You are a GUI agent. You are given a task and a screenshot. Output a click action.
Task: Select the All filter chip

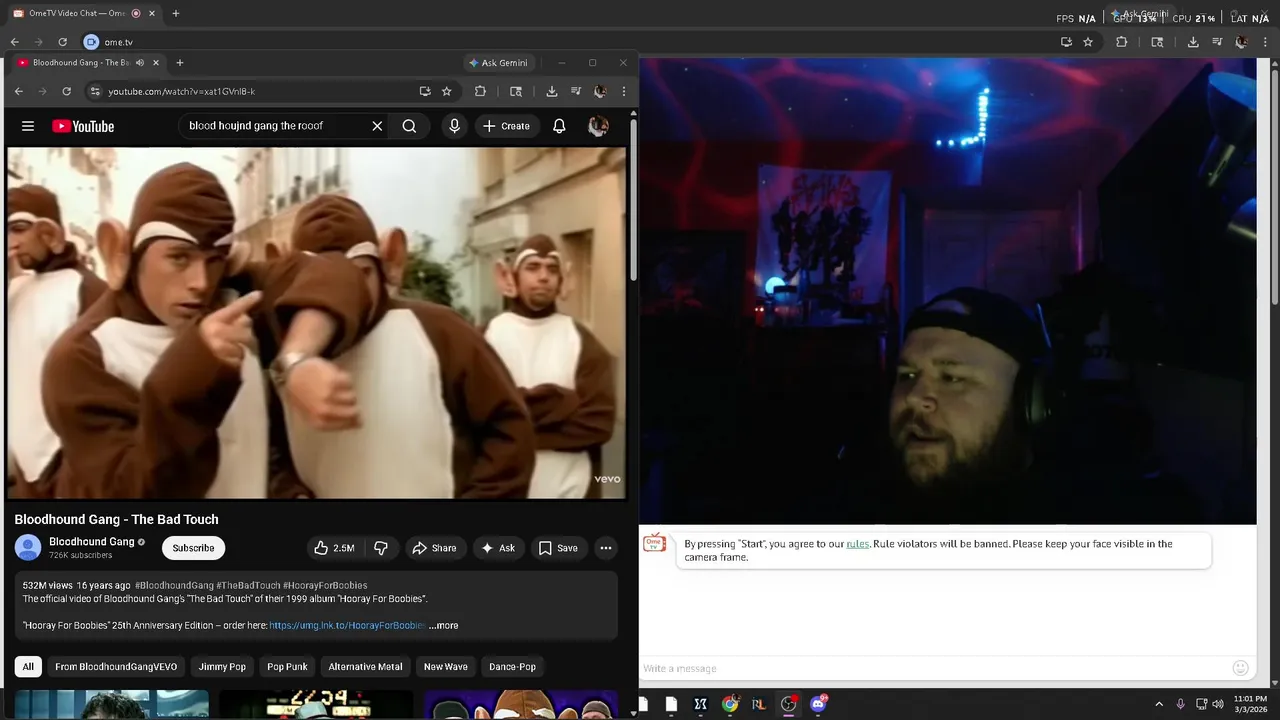click(28, 667)
